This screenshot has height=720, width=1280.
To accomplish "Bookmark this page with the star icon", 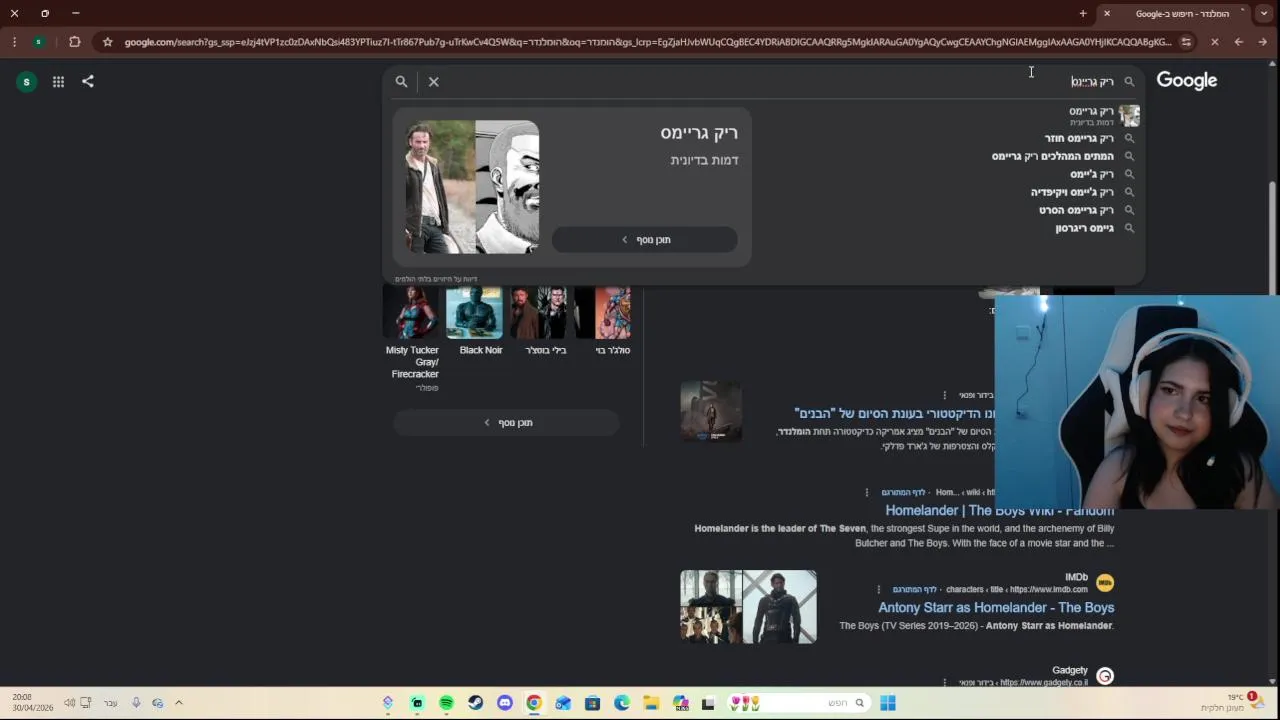I will pos(107,42).
